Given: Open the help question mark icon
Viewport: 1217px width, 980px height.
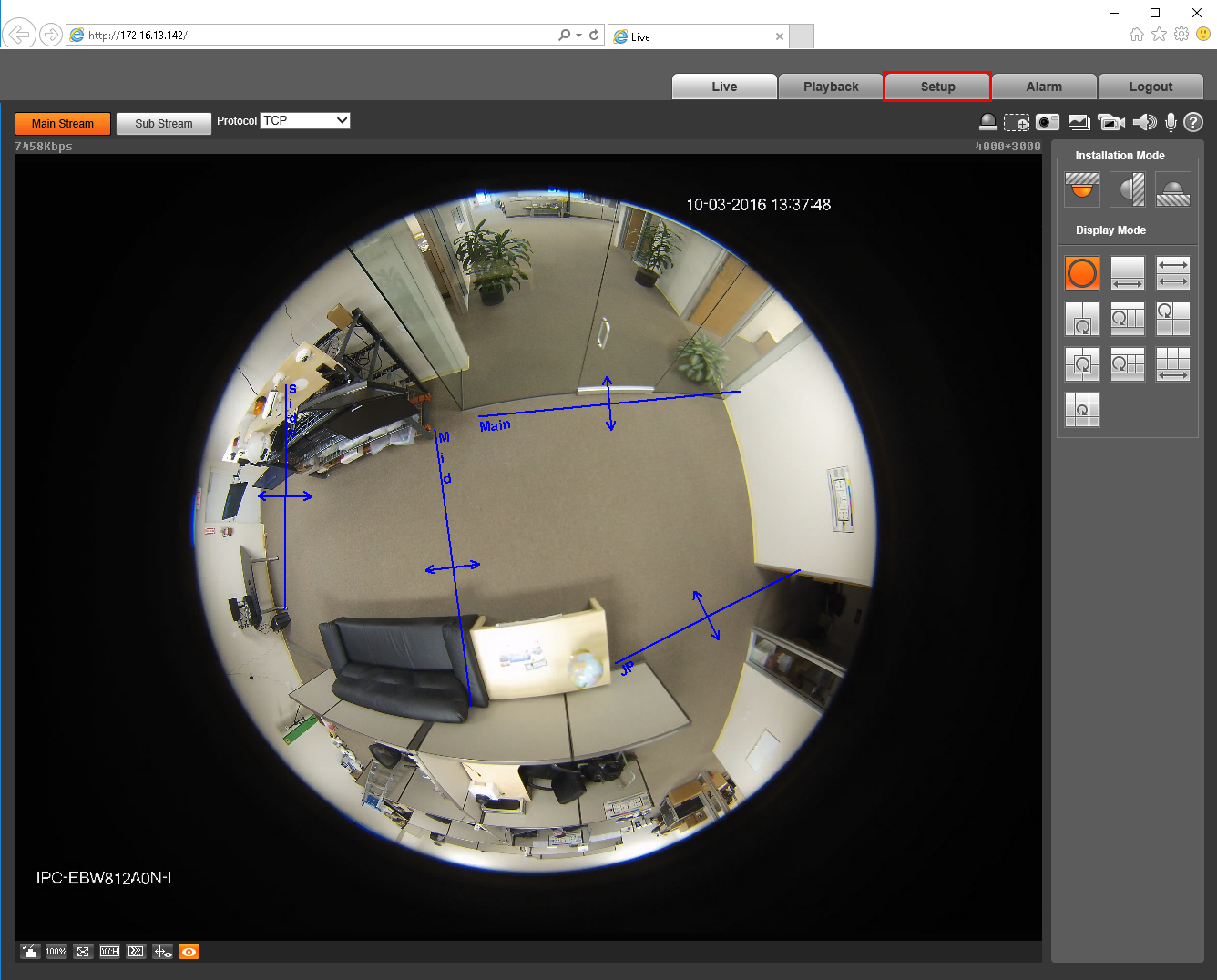Looking at the screenshot, I should pos(1193,122).
